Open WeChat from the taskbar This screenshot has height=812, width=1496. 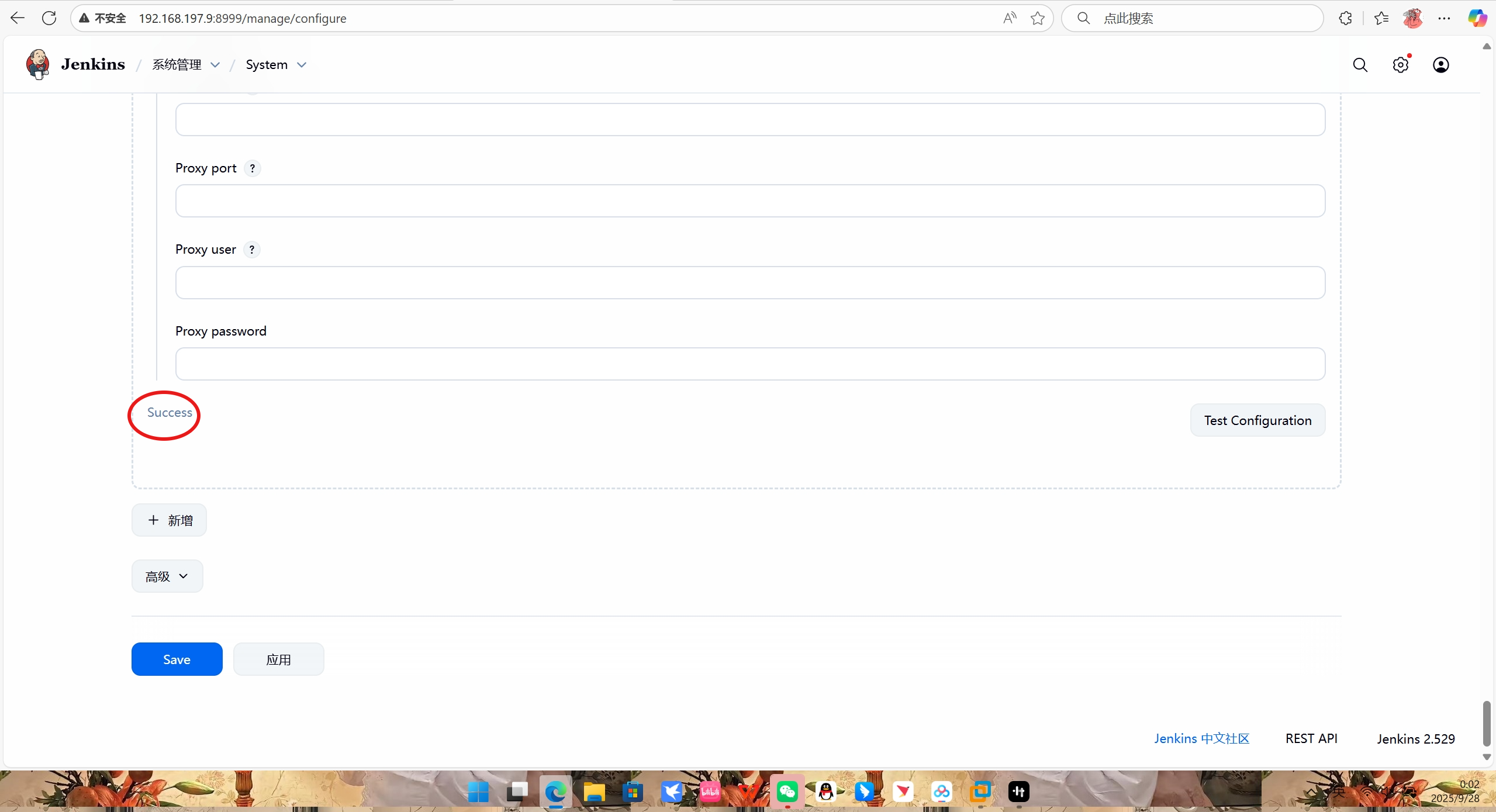[787, 792]
